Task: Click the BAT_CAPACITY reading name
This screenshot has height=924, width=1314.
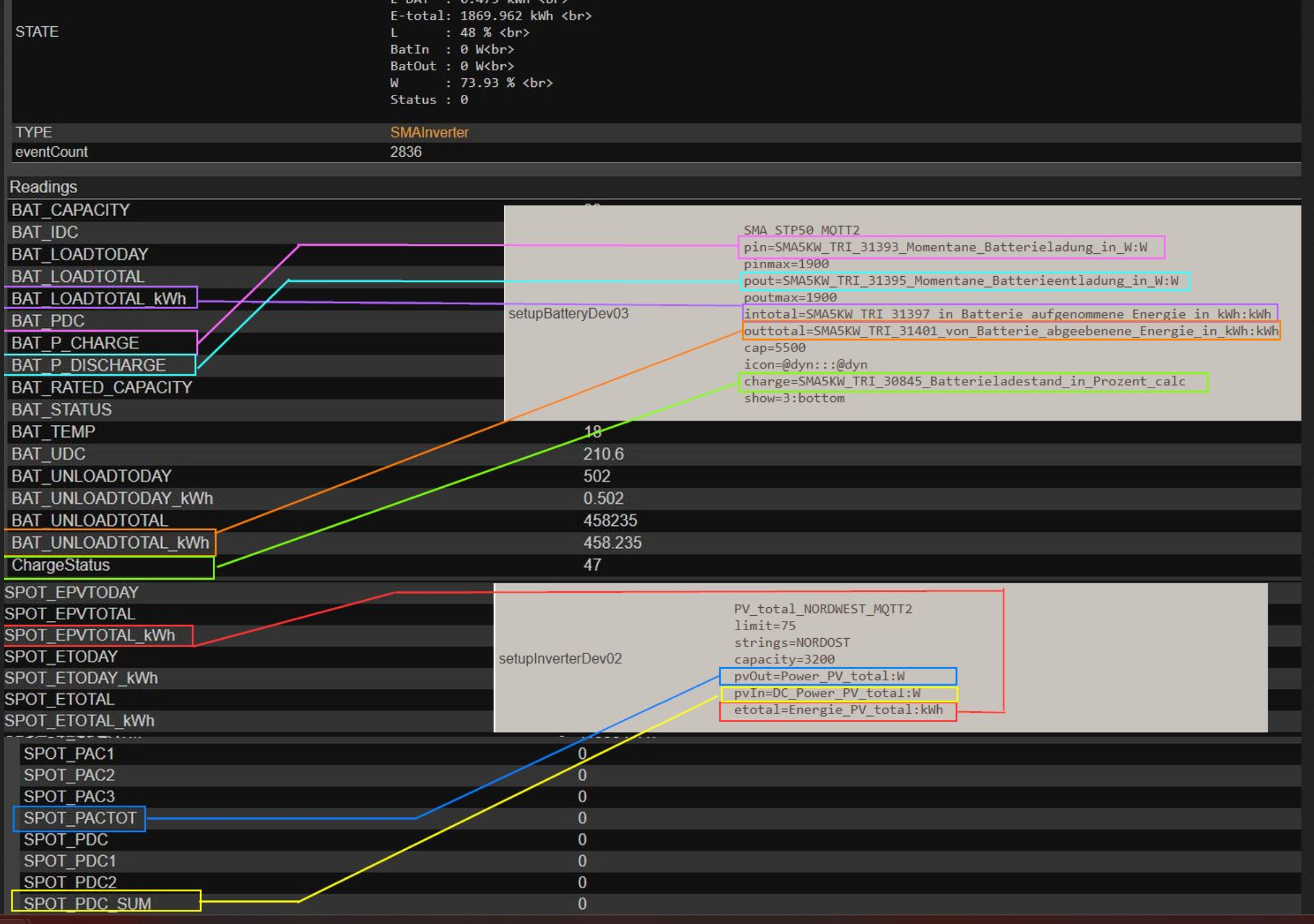Action: pos(70,210)
